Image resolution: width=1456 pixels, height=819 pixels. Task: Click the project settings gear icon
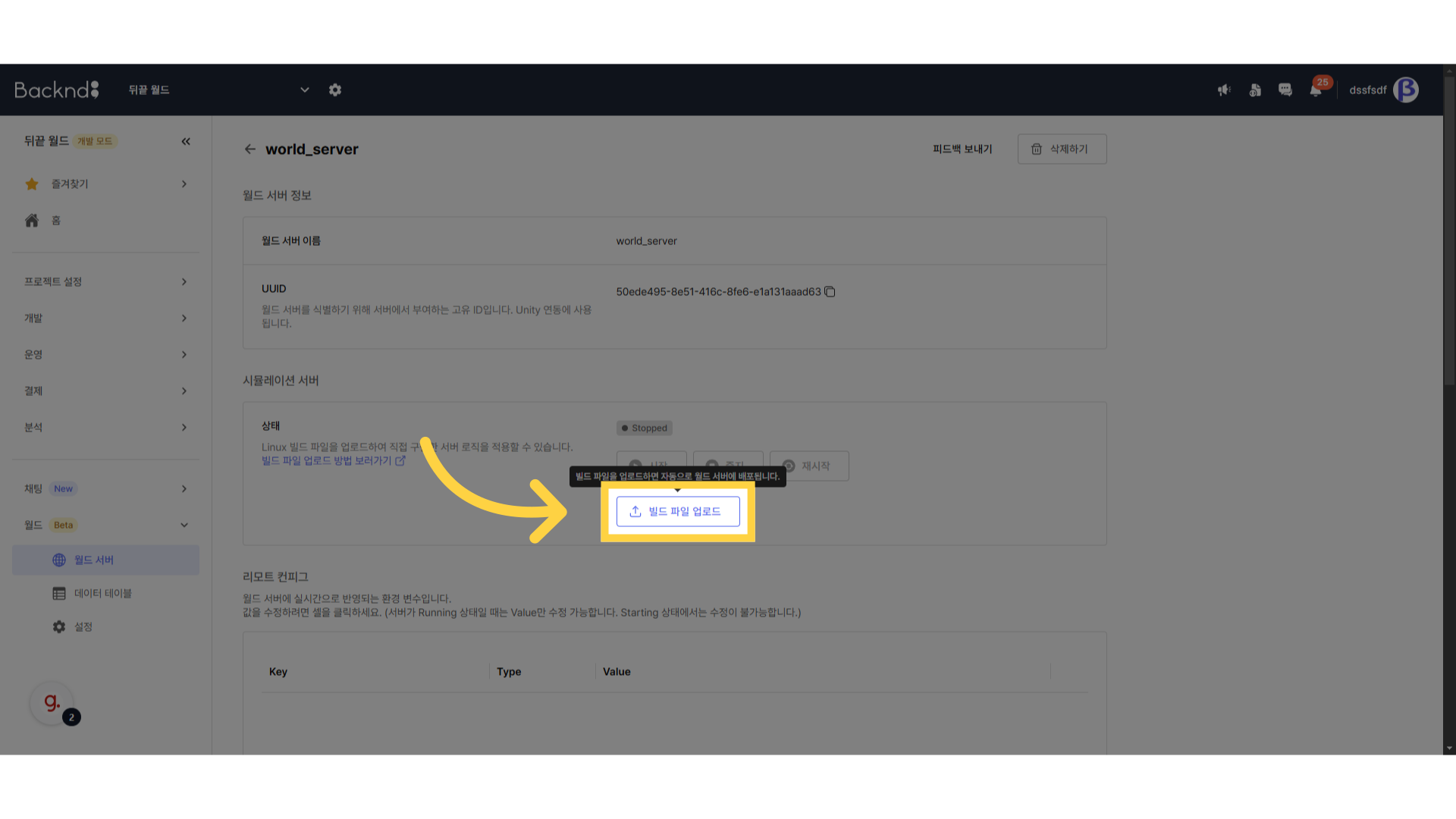pos(335,90)
